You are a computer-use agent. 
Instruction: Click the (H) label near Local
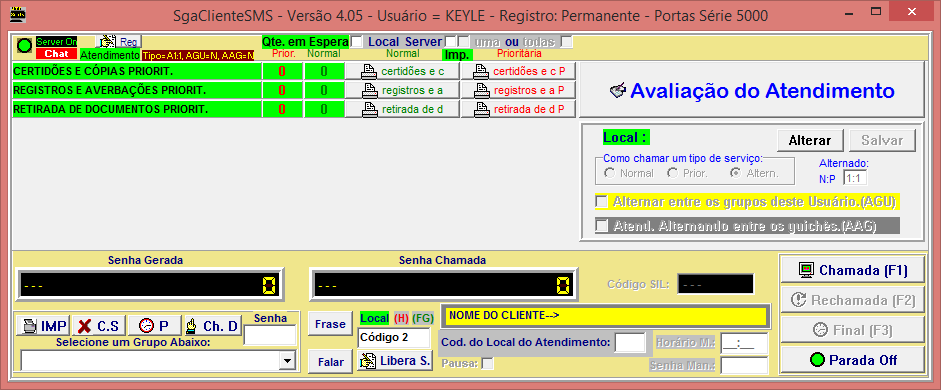click(401, 318)
